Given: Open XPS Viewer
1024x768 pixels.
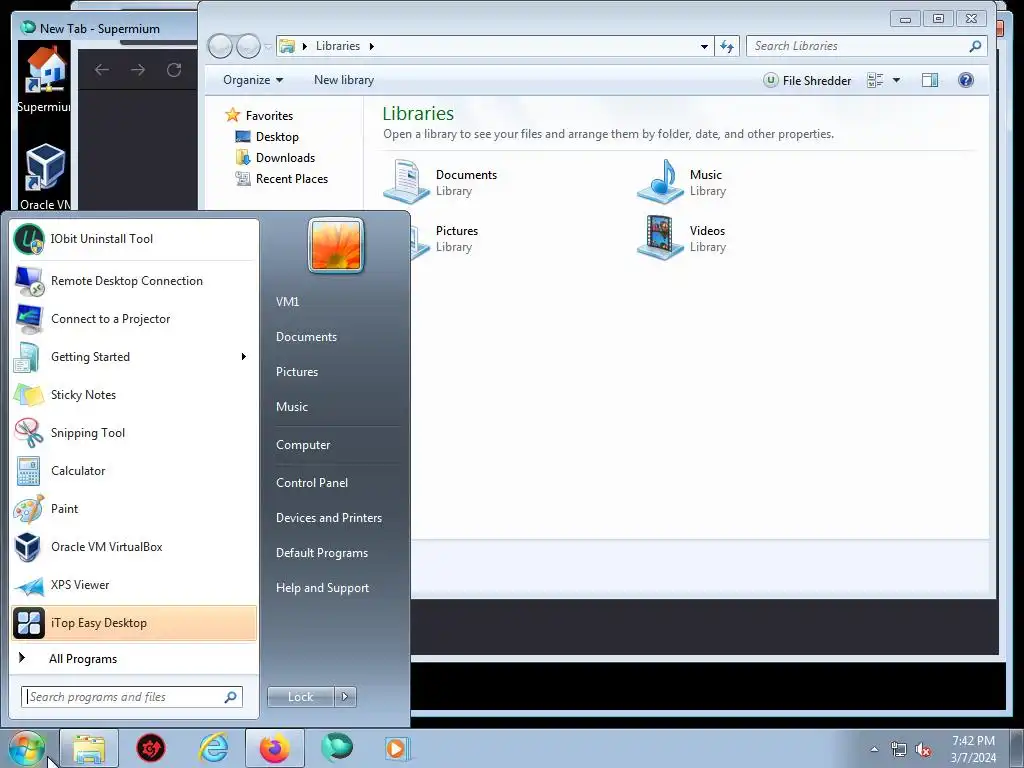Looking at the screenshot, I should (134, 584).
